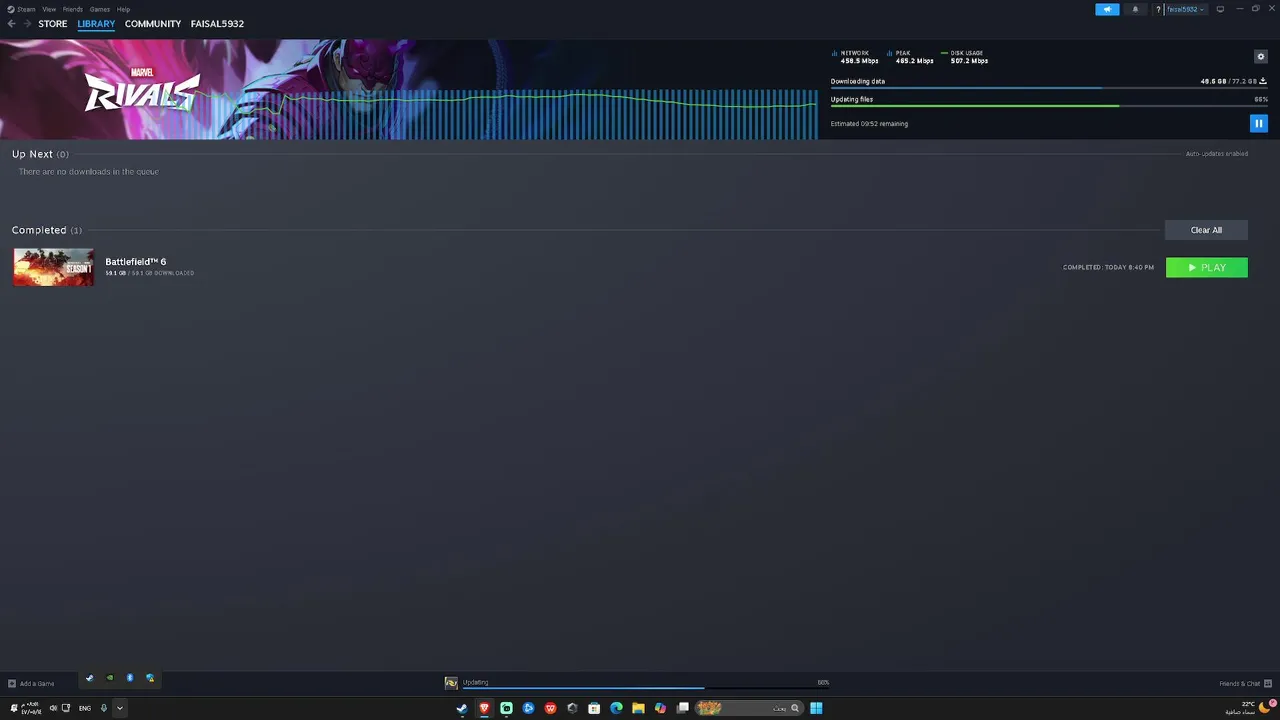
Task: Click the Marvel Rivals icon beside Updating
Action: (451, 683)
